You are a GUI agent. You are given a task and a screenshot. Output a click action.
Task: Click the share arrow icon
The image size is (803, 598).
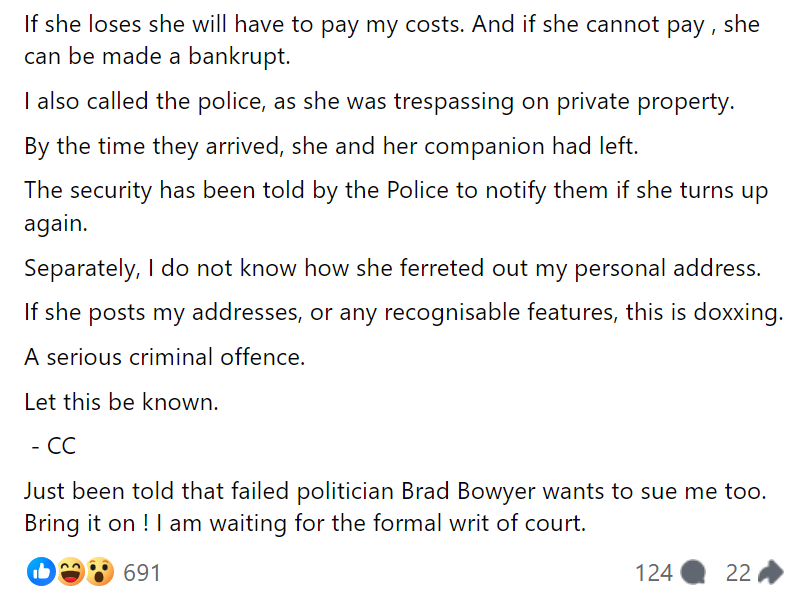[x=770, y=573]
